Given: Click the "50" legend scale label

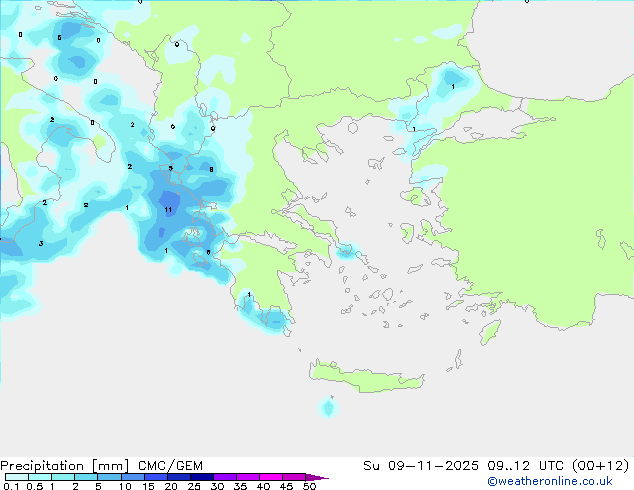Looking at the screenshot, I should pos(309,486).
